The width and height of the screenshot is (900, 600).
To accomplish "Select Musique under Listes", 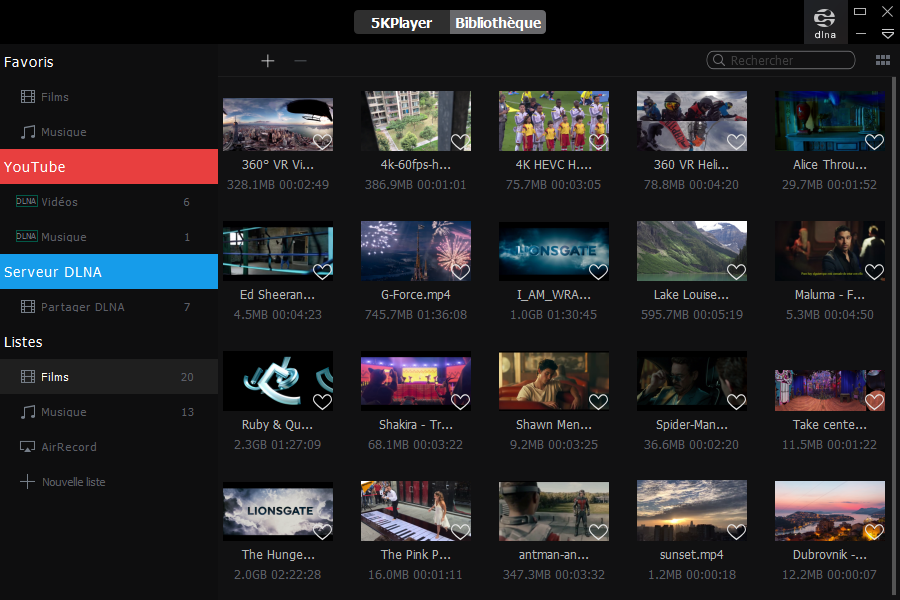I will pos(63,412).
